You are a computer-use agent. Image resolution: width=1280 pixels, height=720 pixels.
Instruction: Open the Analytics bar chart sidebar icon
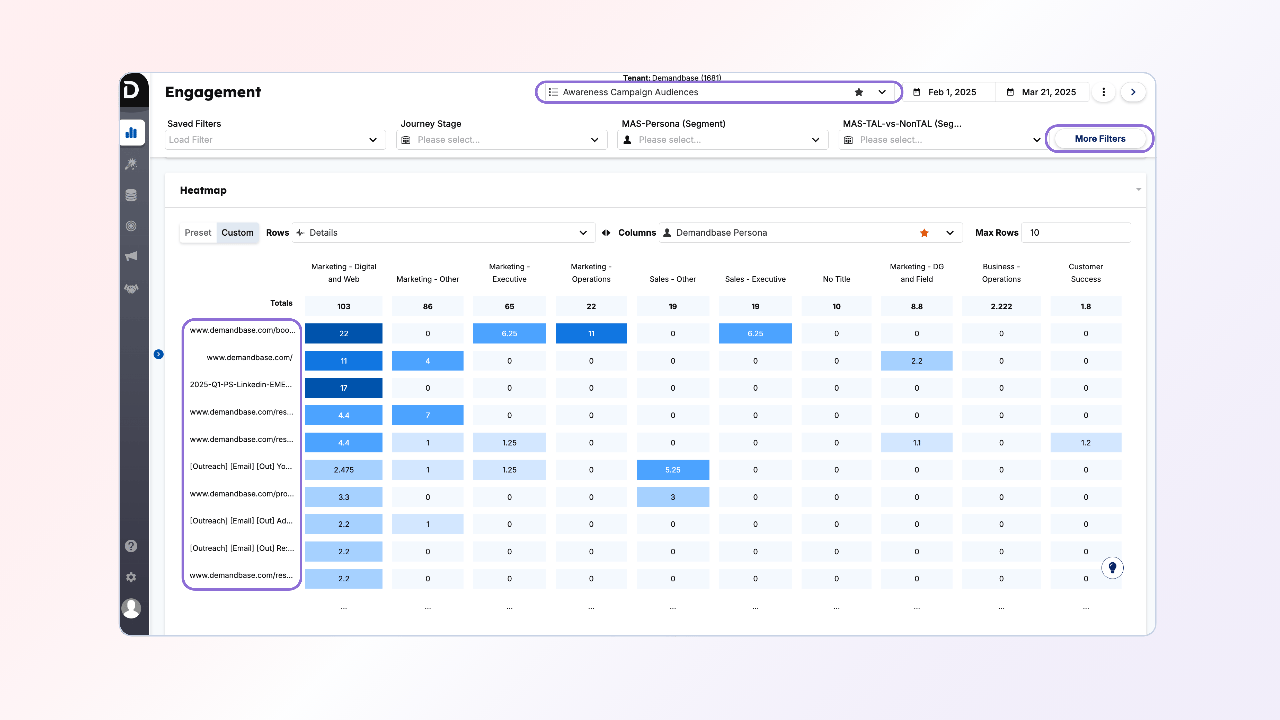131,132
